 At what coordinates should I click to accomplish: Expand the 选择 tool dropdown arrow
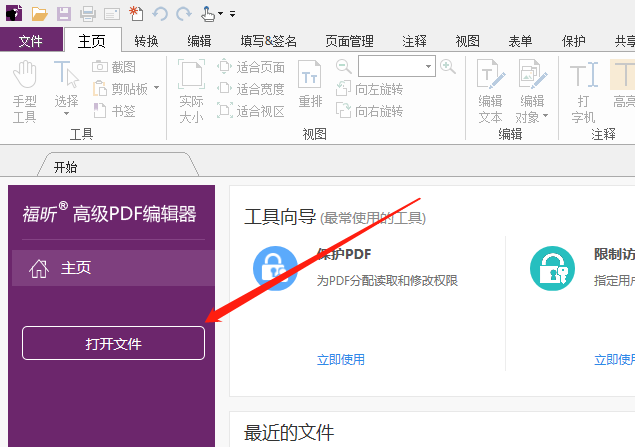(66, 114)
